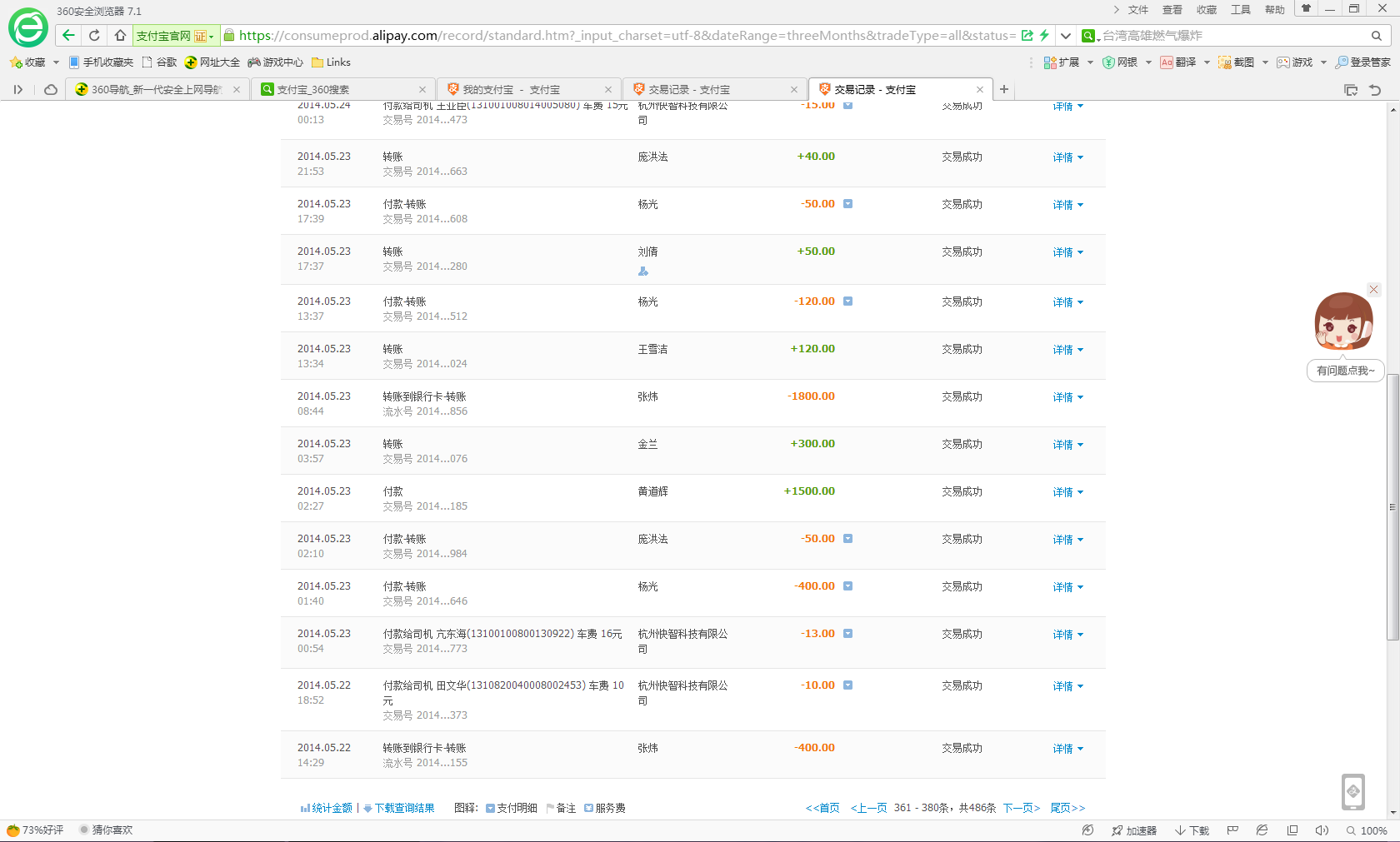Open a new tab with the plus button

[1004, 89]
